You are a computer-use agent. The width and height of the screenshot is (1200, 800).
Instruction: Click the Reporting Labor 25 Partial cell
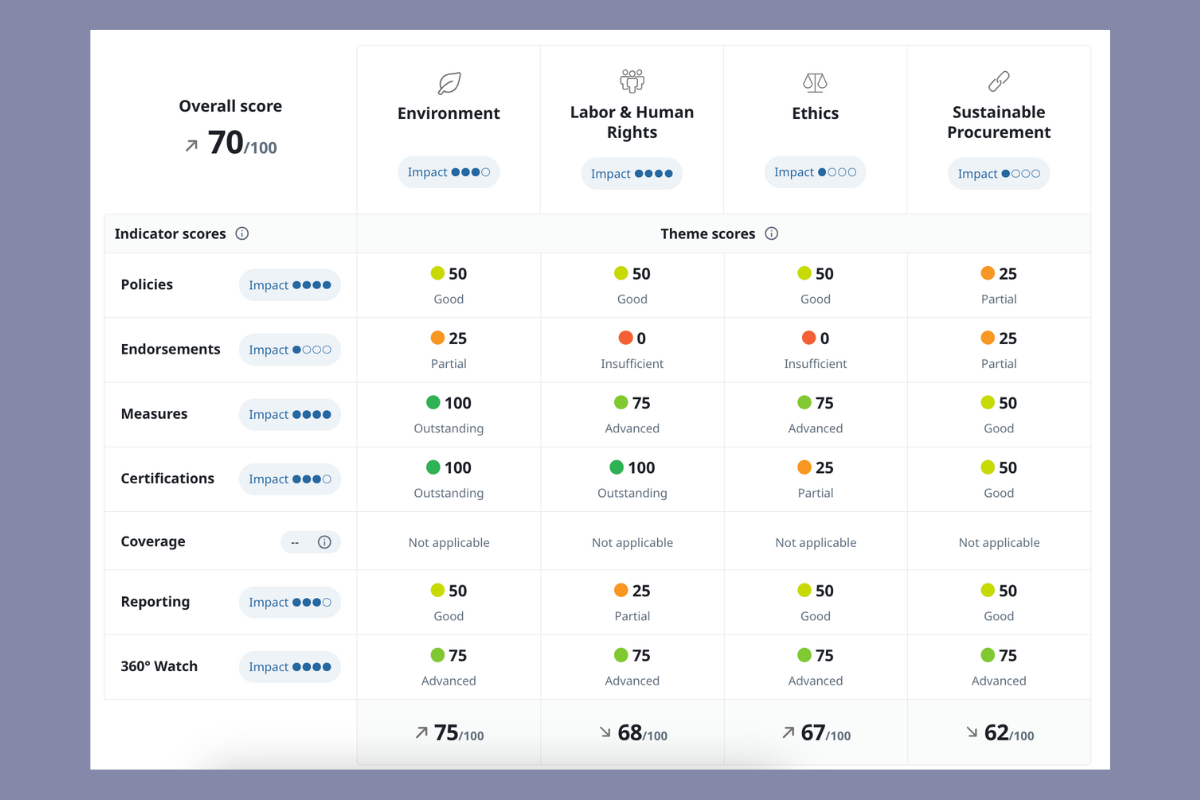pos(632,602)
